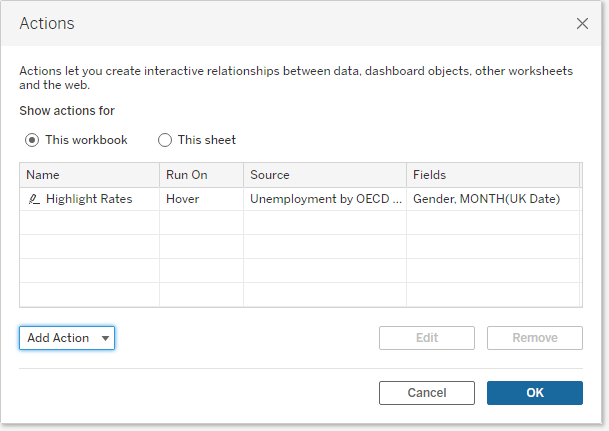The width and height of the screenshot is (609, 431).
Task: Click the Actions dialog title text
Action: point(47,23)
